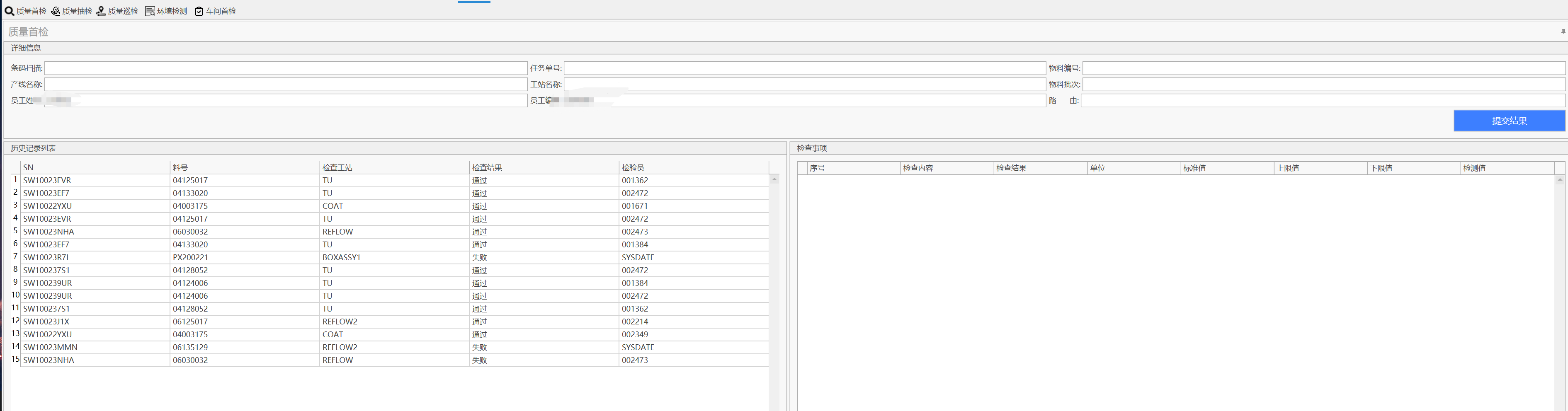Select row 5 SN cell SW10023NHA
The width and height of the screenshot is (1568, 411).
click(x=95, y=232)
